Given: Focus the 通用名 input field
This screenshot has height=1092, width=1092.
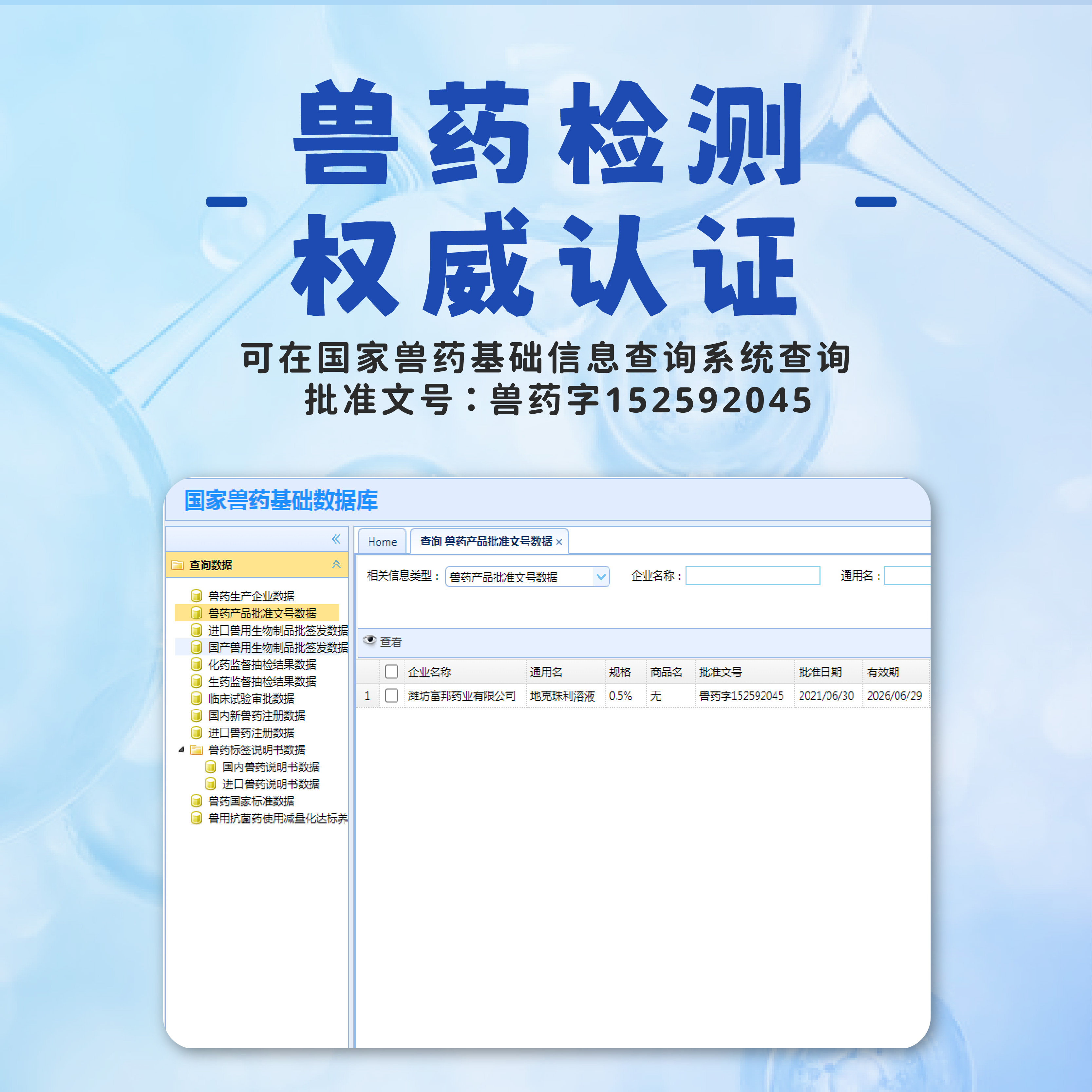Looking at the screenshot, I should pyautogui.click(x=907, y=575).
